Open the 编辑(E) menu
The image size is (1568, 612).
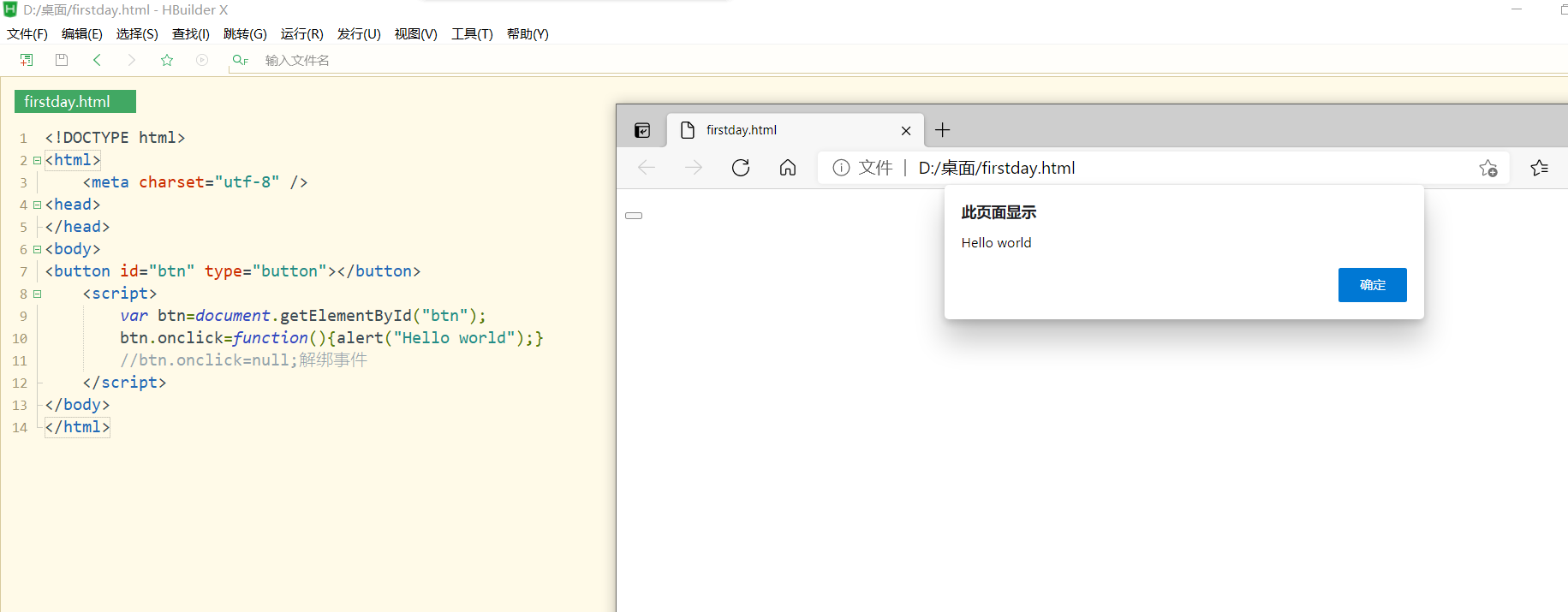pos(82,34)
